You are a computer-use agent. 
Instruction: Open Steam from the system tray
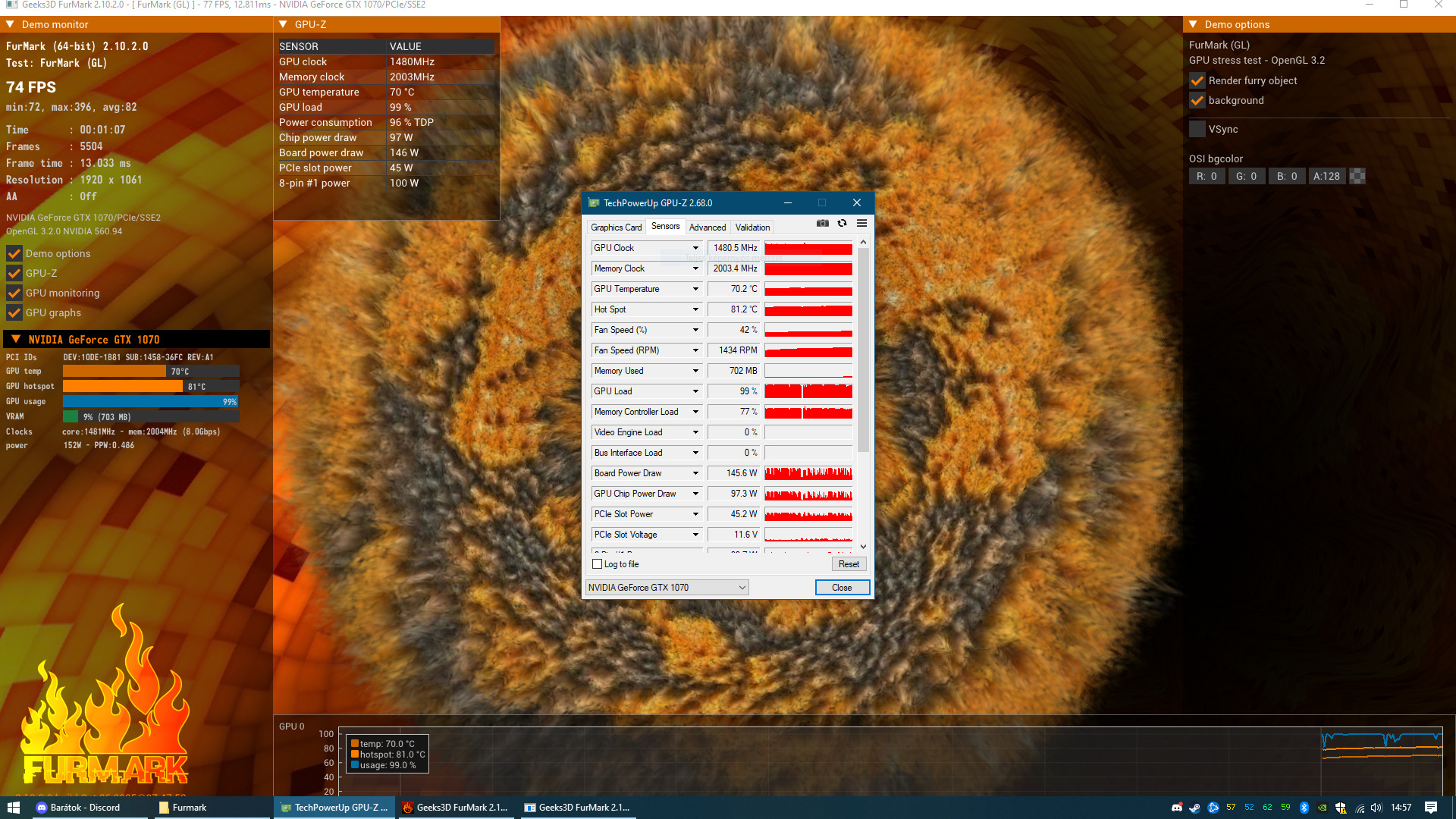pyautogui.click(x=1194, y=808)
